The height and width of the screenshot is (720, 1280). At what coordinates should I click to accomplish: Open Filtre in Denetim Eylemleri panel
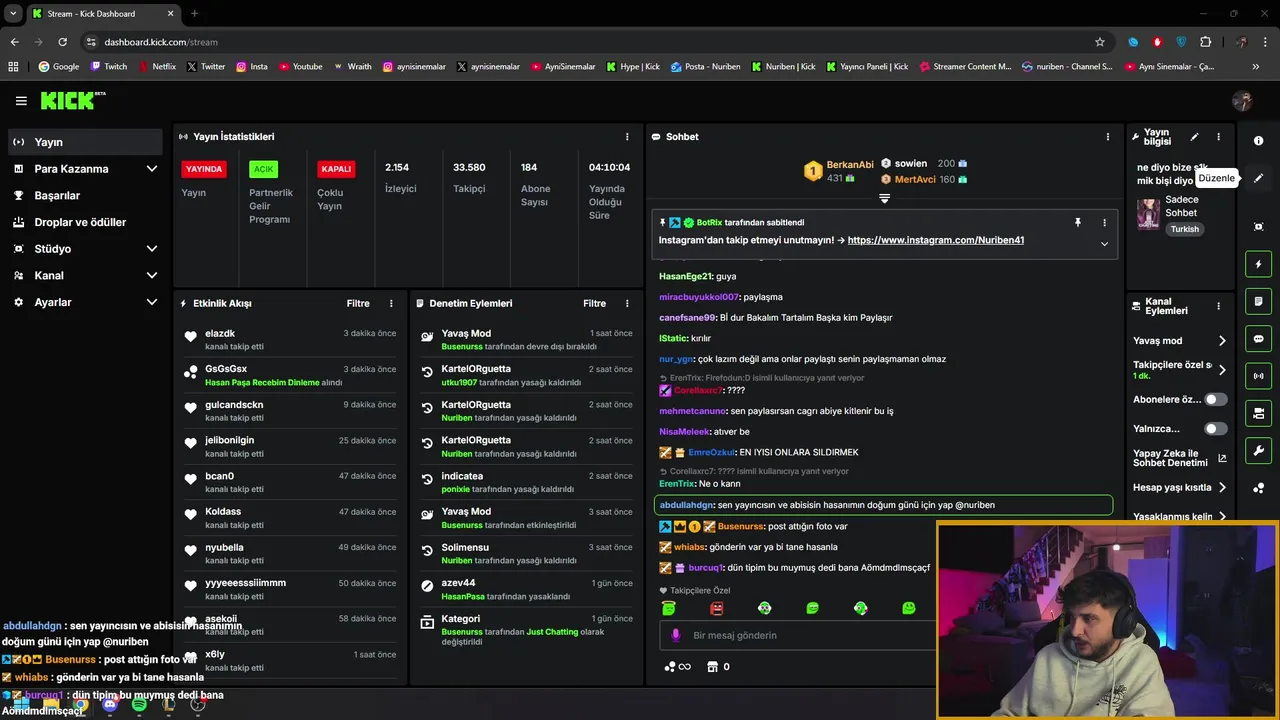pos(594,303)
